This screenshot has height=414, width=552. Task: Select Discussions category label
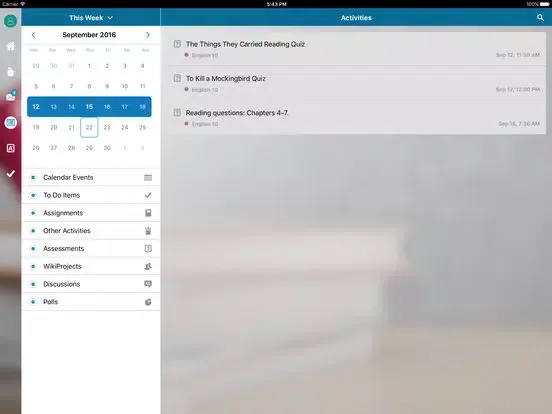click(x=61, y=284)
